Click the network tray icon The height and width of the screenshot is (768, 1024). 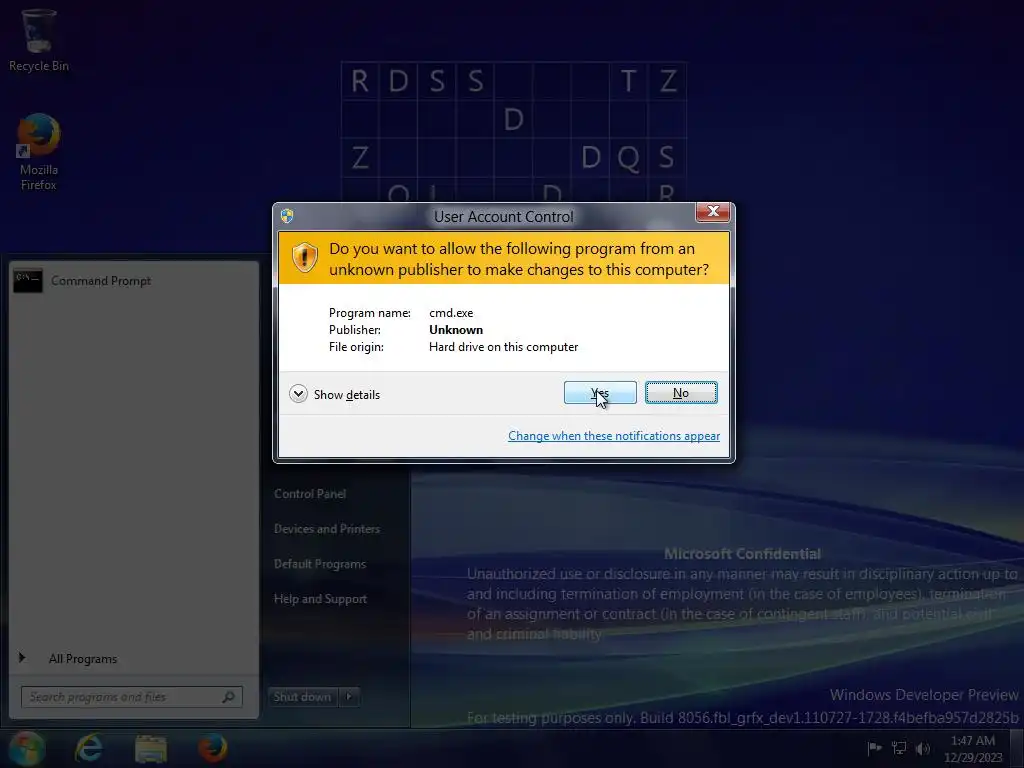click(x=899, y=748)
